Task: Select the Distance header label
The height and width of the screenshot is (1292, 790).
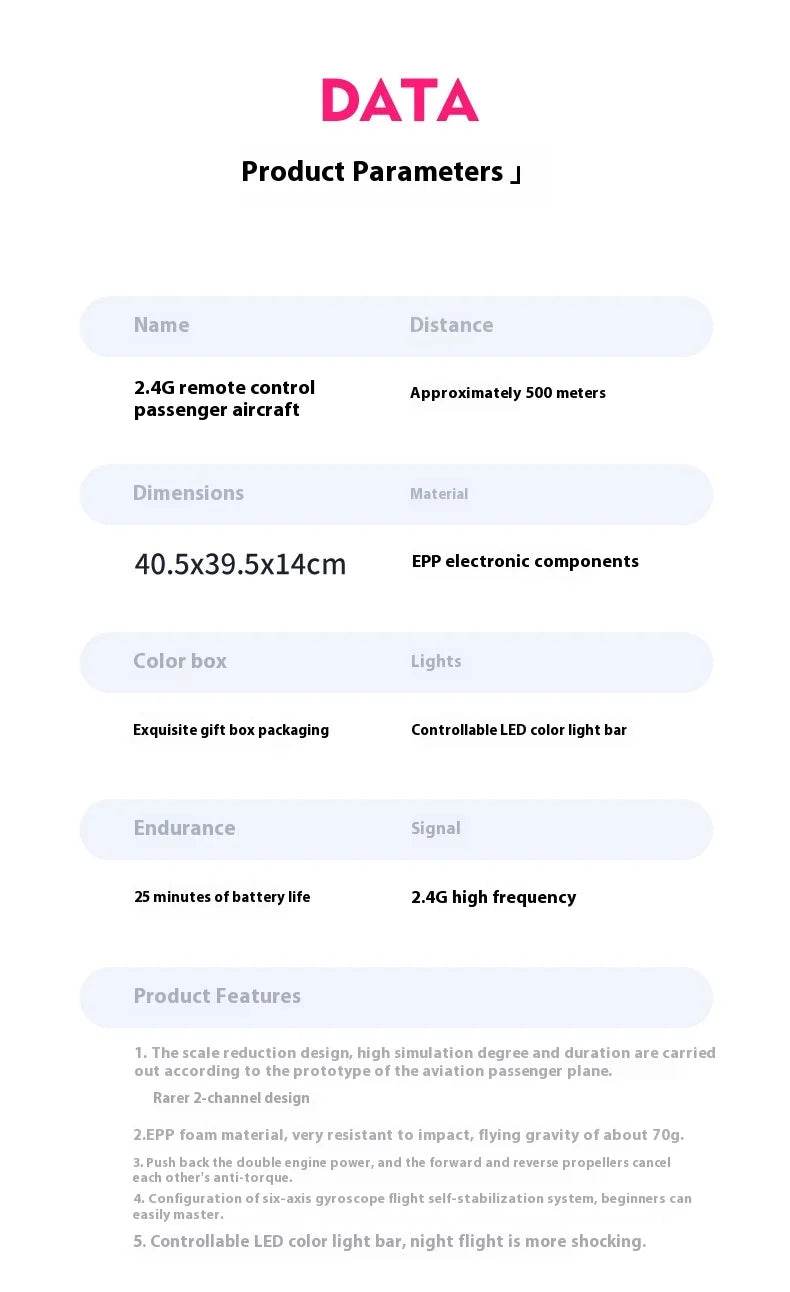Action: 451,325
